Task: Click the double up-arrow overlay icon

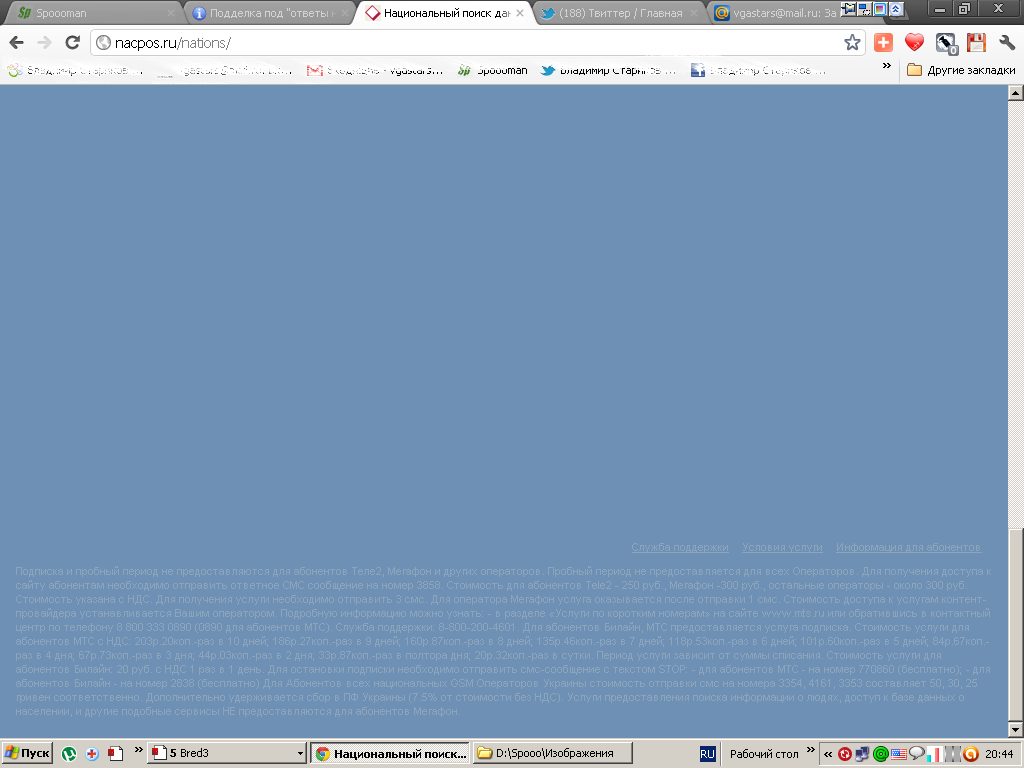Action: tap(896, 8)
